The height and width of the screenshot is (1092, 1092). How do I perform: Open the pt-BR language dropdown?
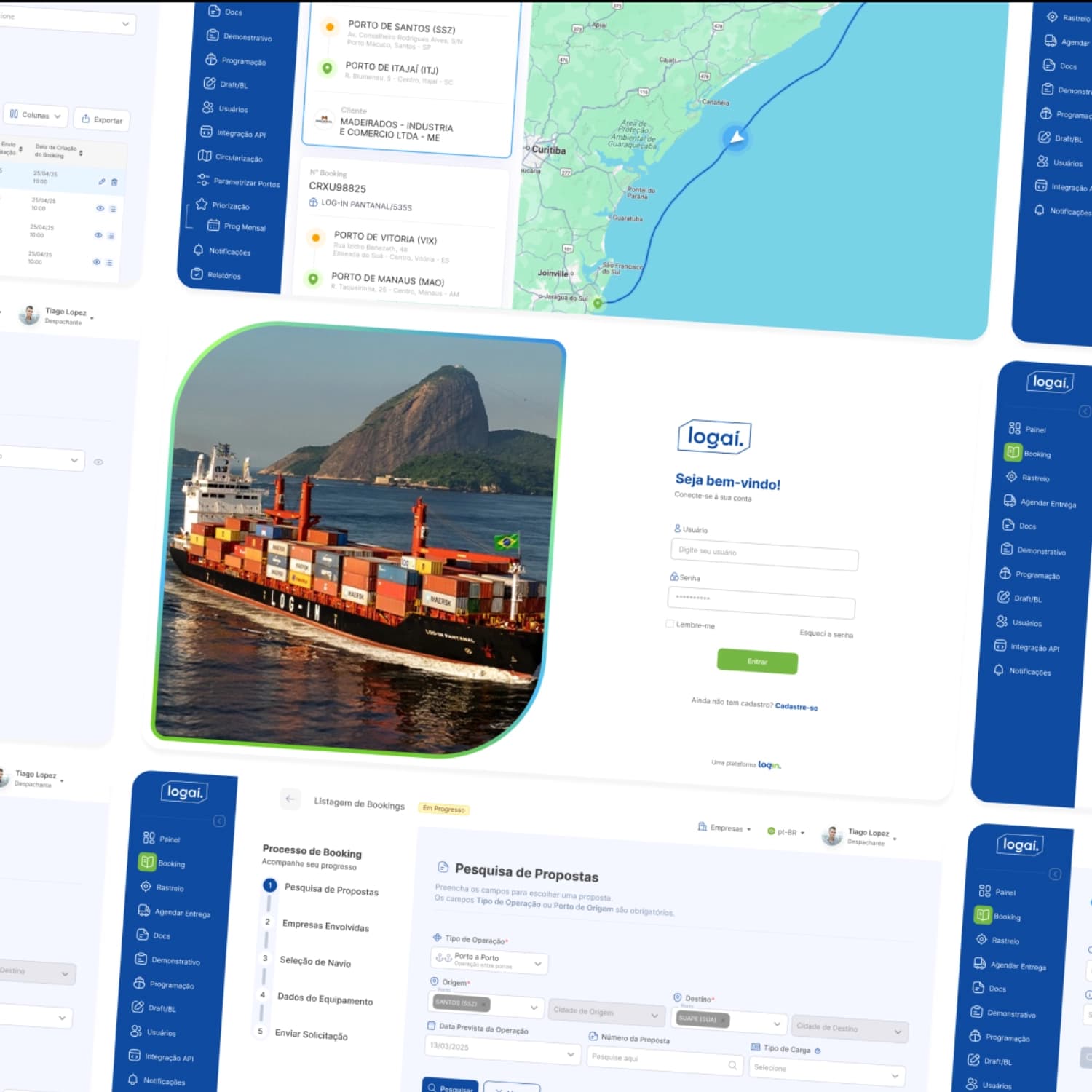tap(787, 831)
